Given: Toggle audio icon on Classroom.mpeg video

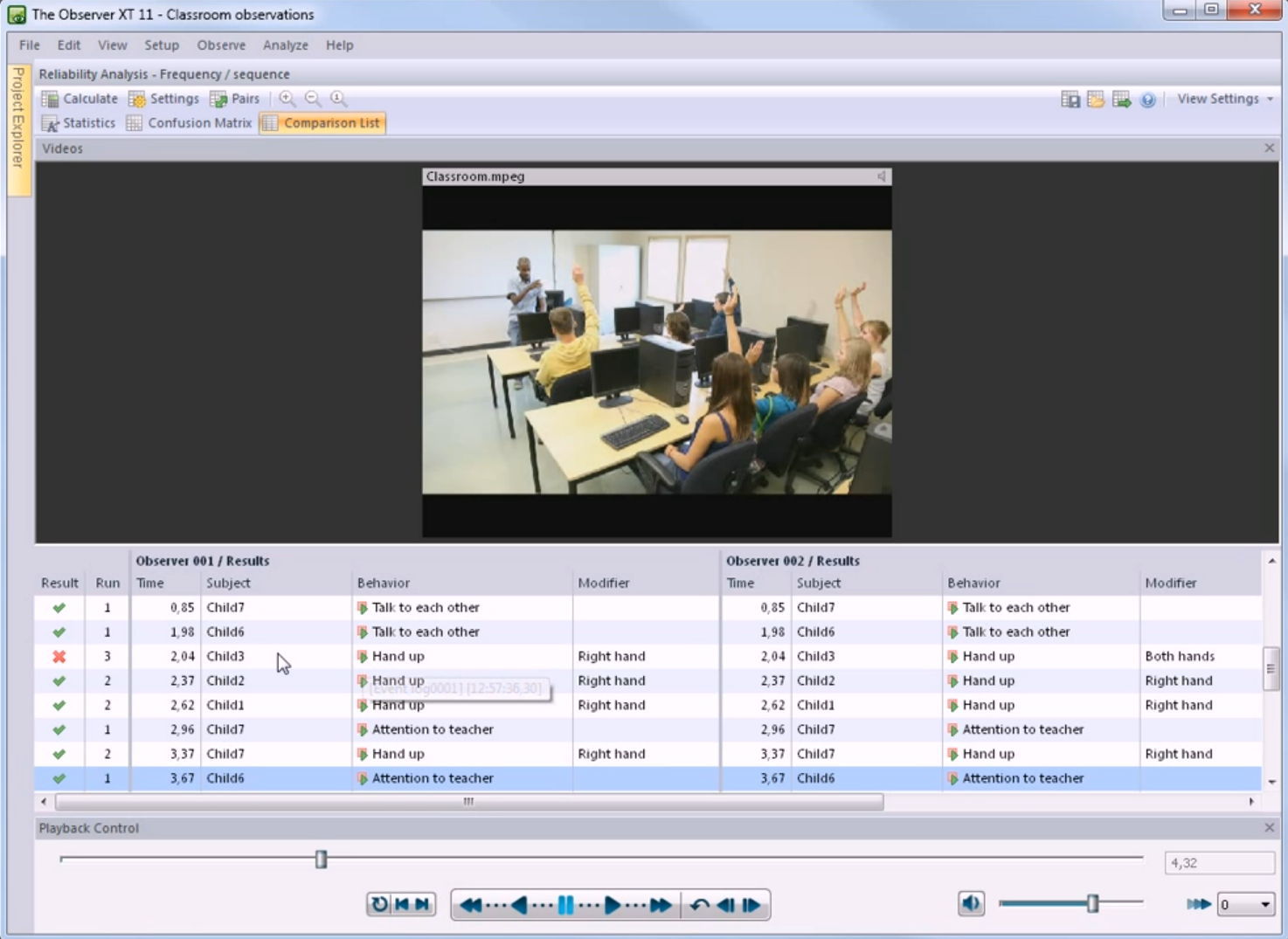Looking at the screenshot, I should (x=881, y=176).
